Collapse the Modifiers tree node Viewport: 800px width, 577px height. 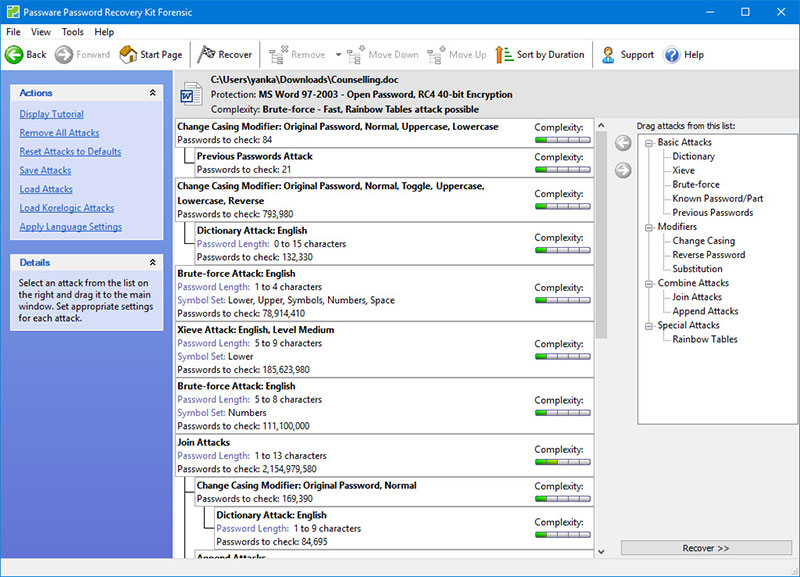coord(648,228)
